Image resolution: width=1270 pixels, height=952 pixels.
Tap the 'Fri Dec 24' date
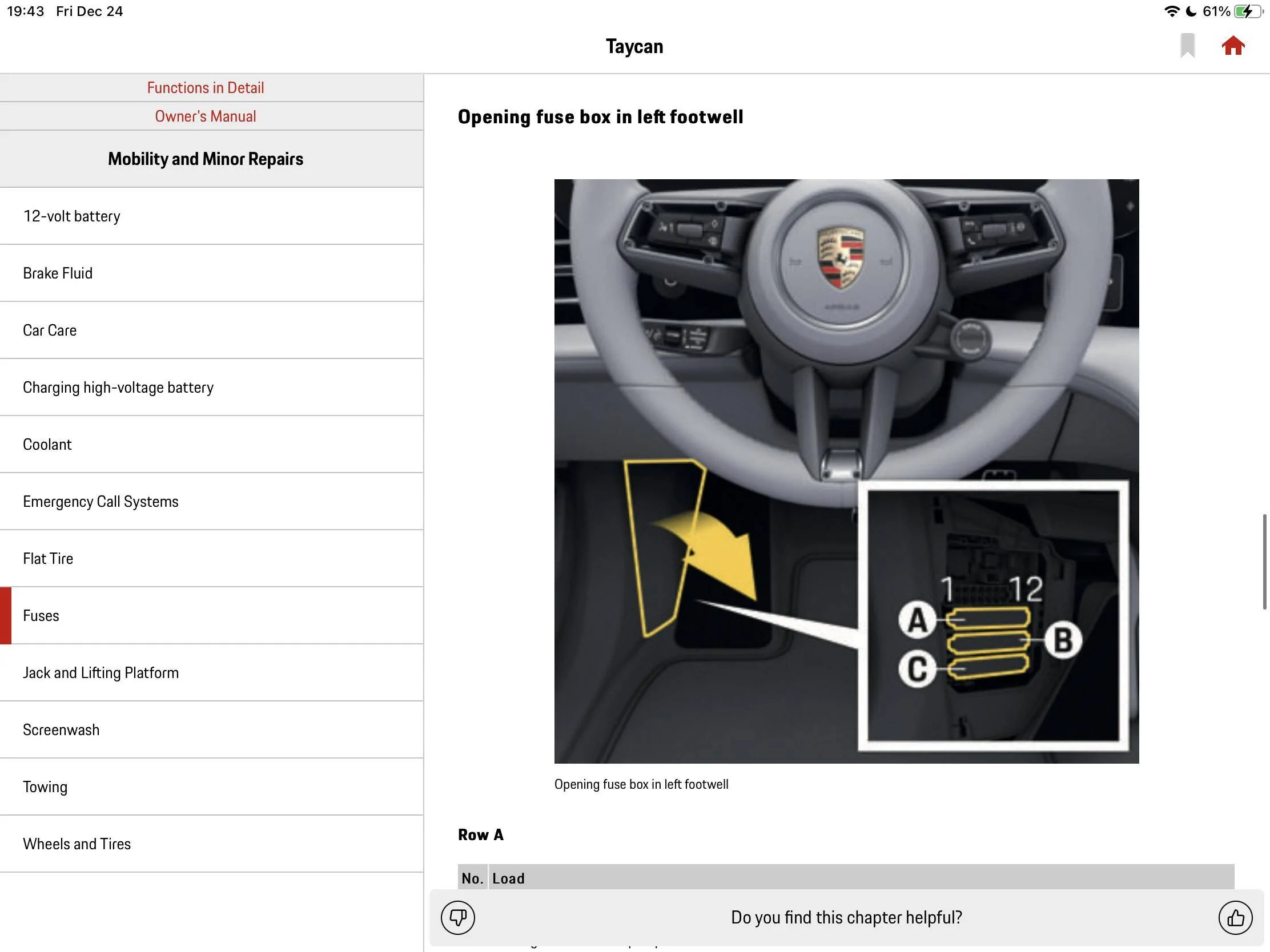[90, 11]
